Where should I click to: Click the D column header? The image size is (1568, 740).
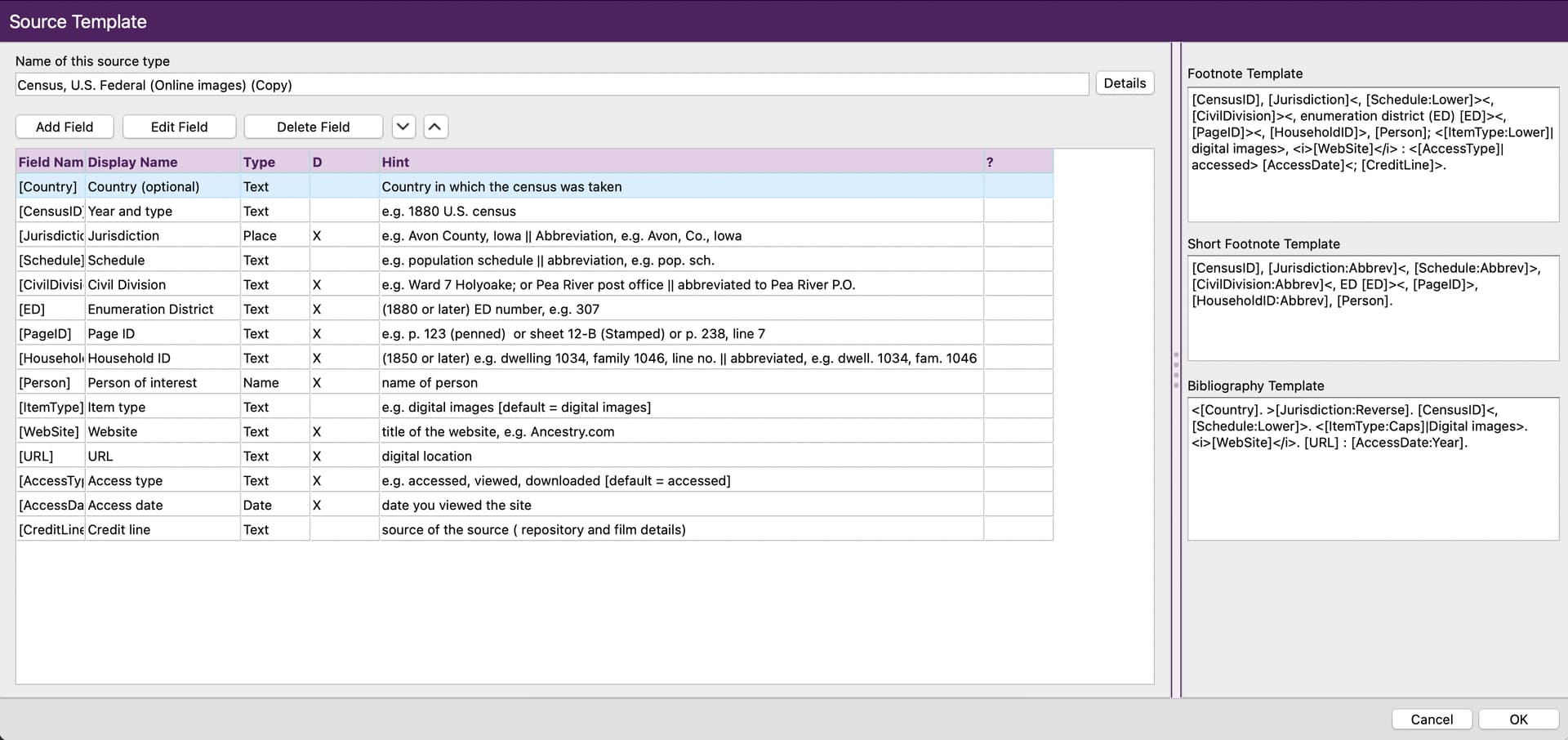pyautogui.click(x=345, y=162)
